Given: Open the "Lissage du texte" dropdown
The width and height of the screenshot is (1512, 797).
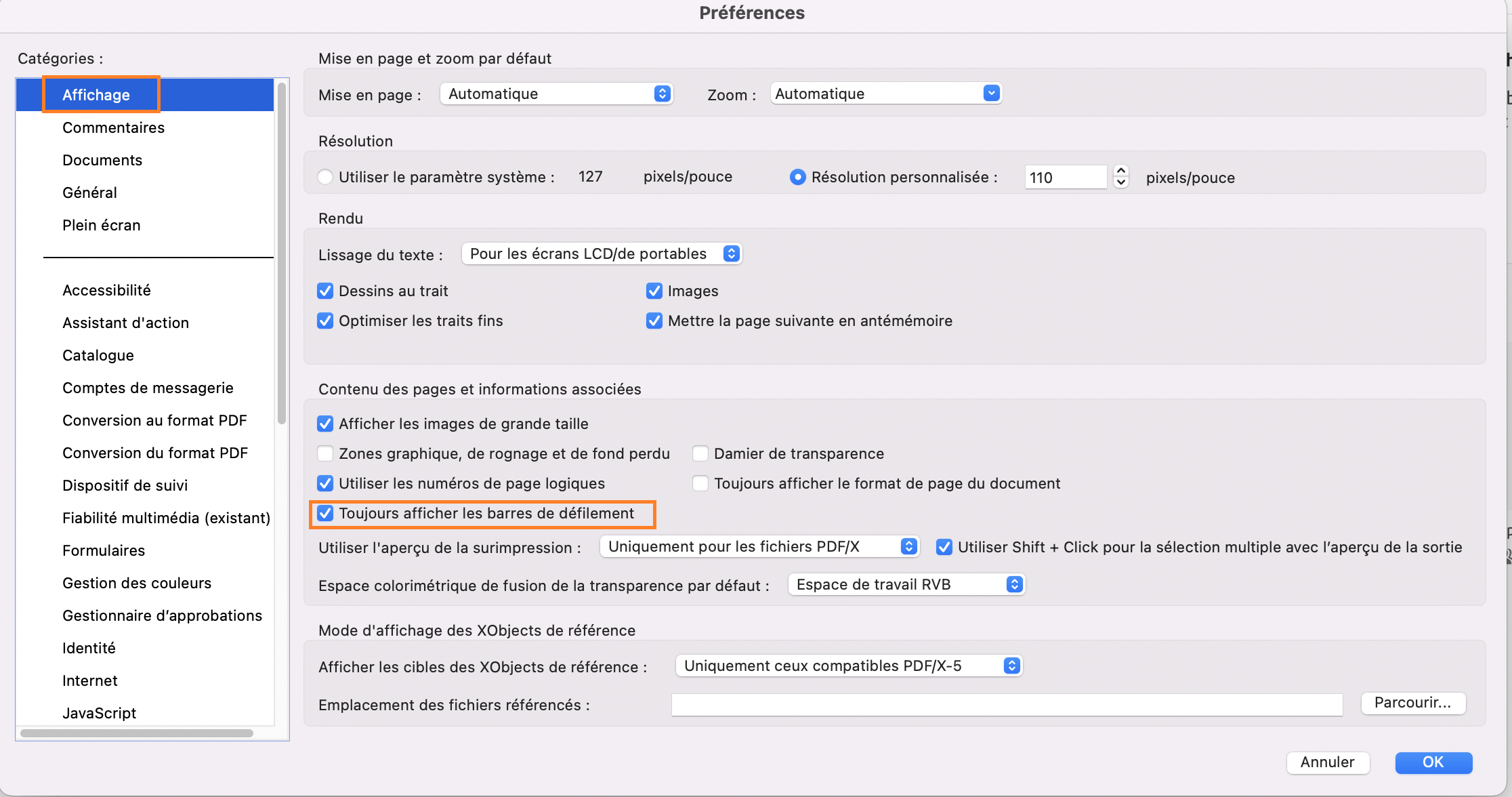Looking at the screenshot, I should (x=600, y=253).
